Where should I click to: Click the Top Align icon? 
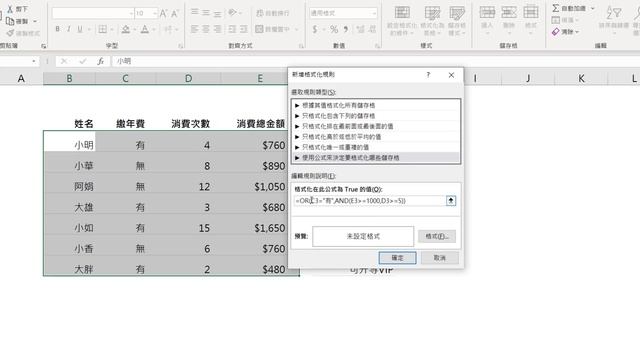pyautogui.click(x=195, y=13)
